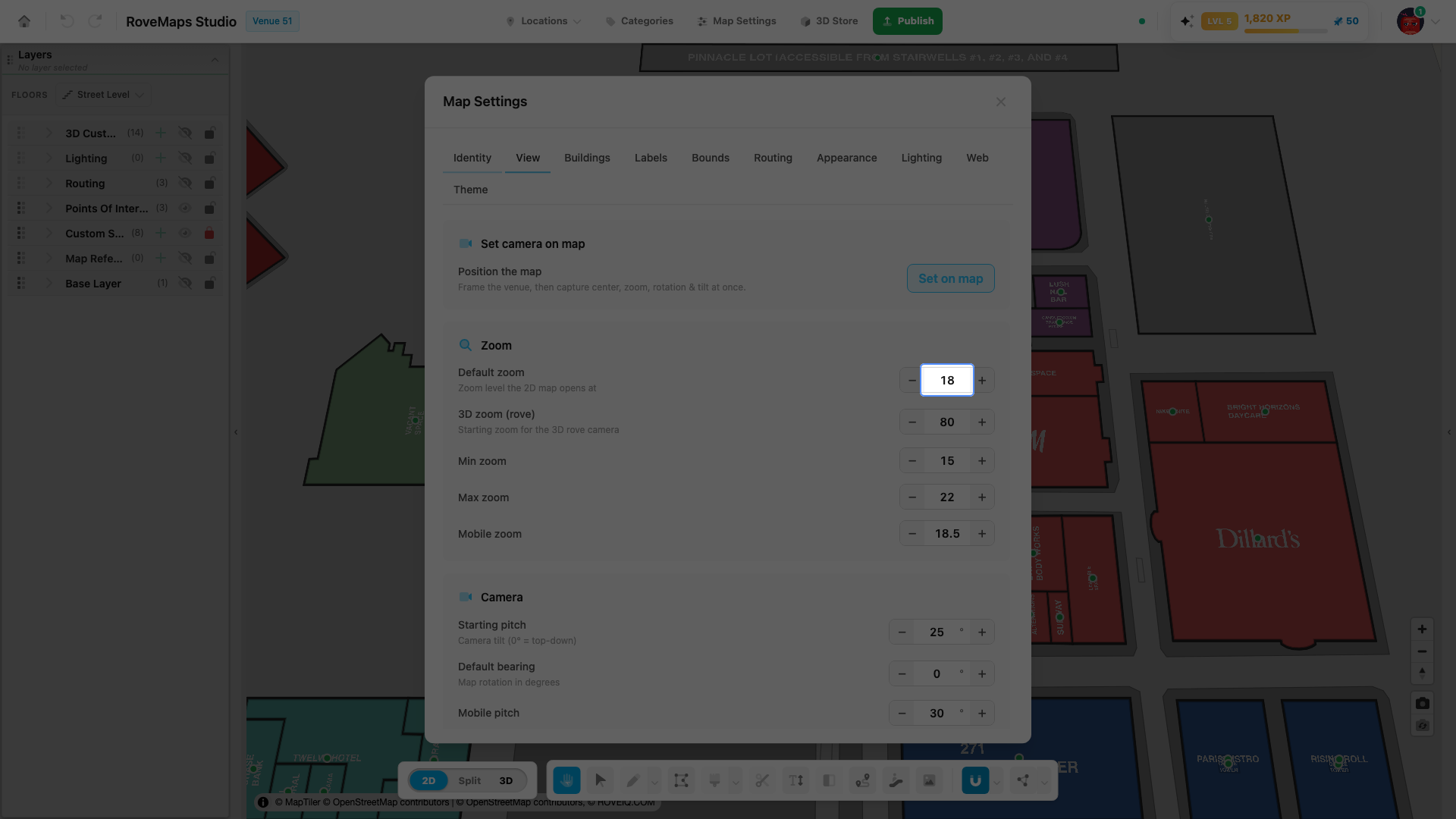Select the arrow pointer tool
The height and width of the screenshot is (819, 1456).
600,780
